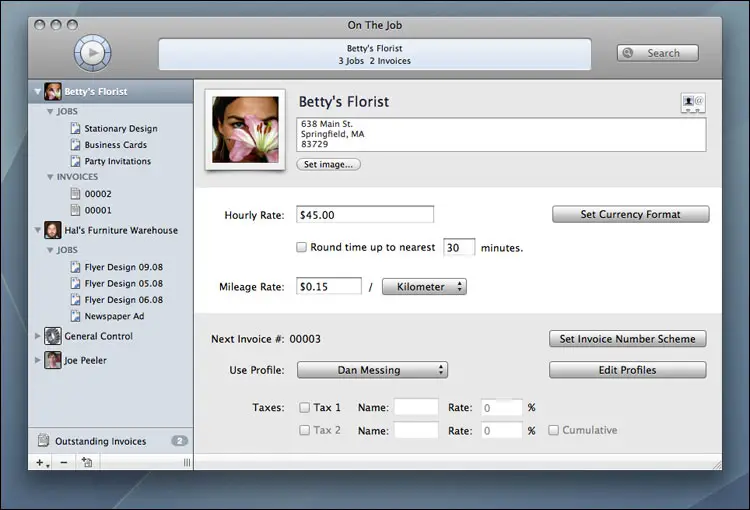Click Newspaper Ad job icon

click(75, 316)
